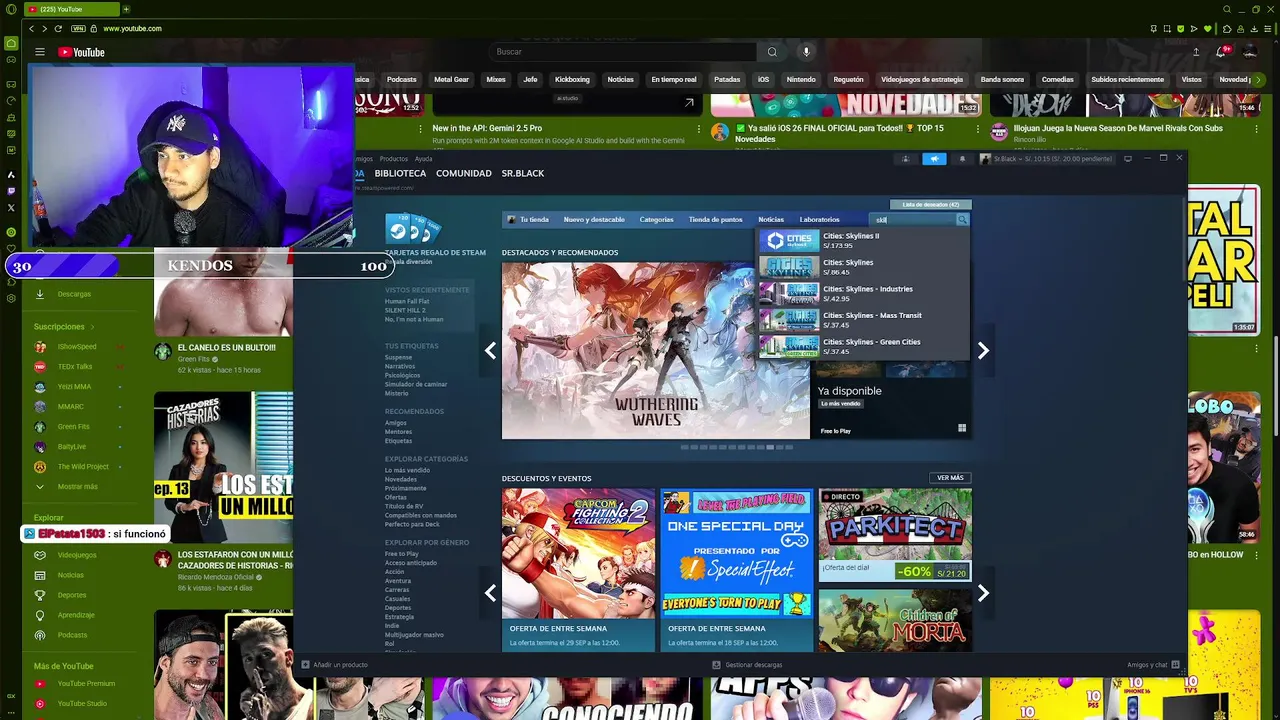1280x720 pixels.
Task: Open YouTube create/upload icon
Action: pyautogui.click(x=1196, y=52)
